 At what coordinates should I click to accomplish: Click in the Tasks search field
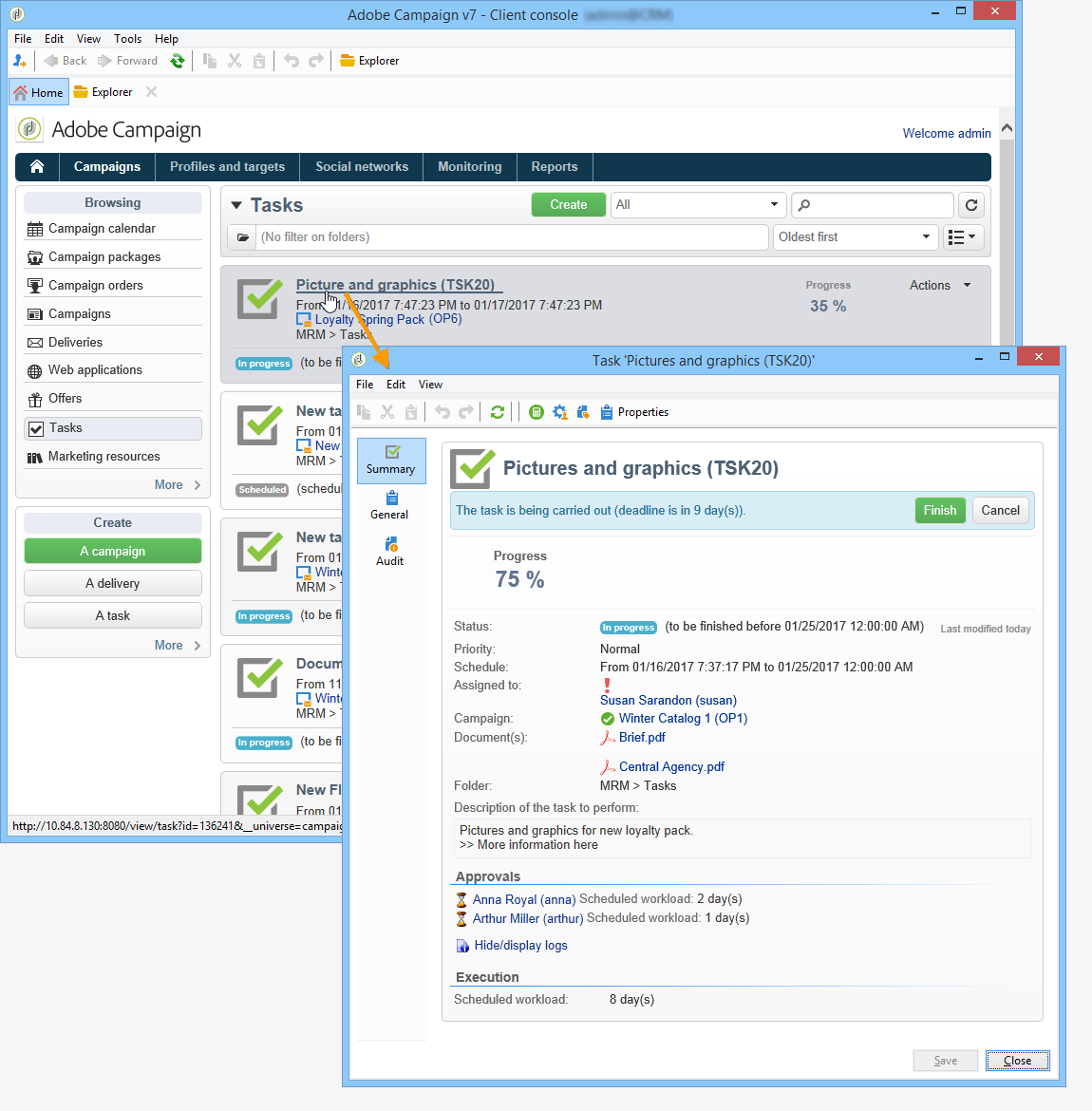(x=873, y=205)
